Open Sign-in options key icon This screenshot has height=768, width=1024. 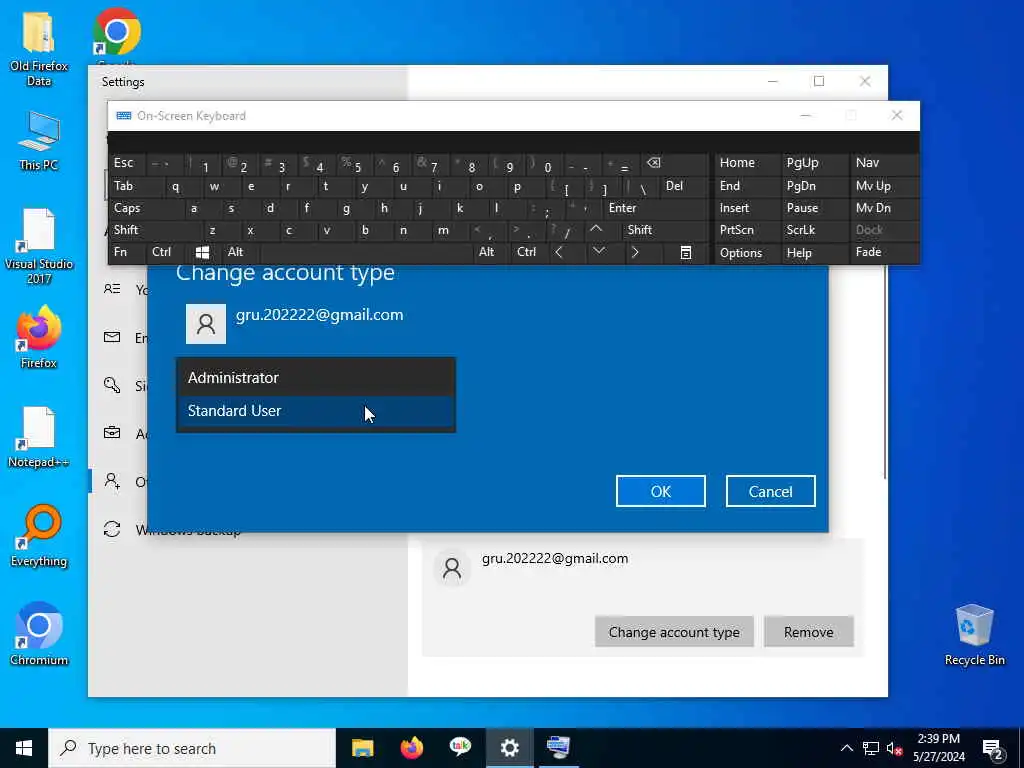point(112,385)
